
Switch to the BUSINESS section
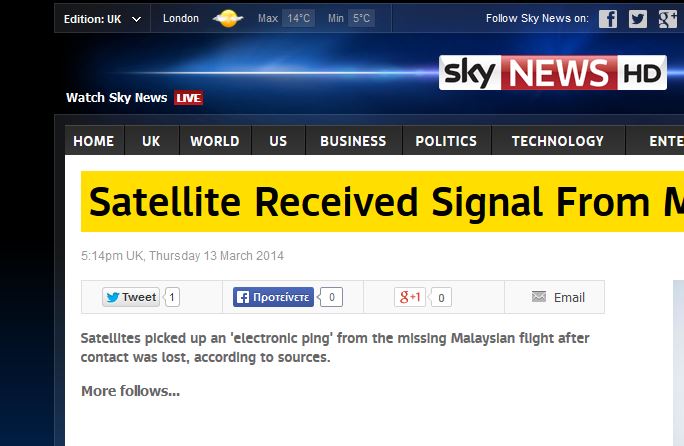tap(353, 141)
